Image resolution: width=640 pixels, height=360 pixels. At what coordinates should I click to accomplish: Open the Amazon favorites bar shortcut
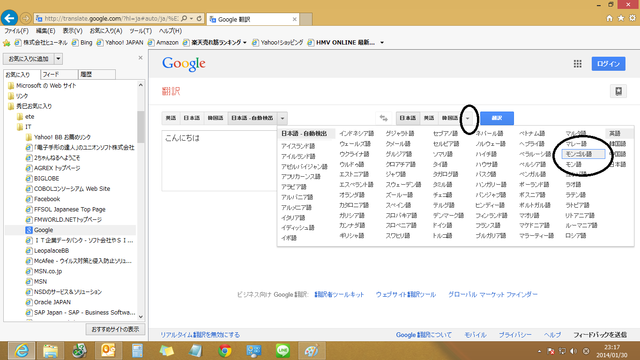pos(163,42)
